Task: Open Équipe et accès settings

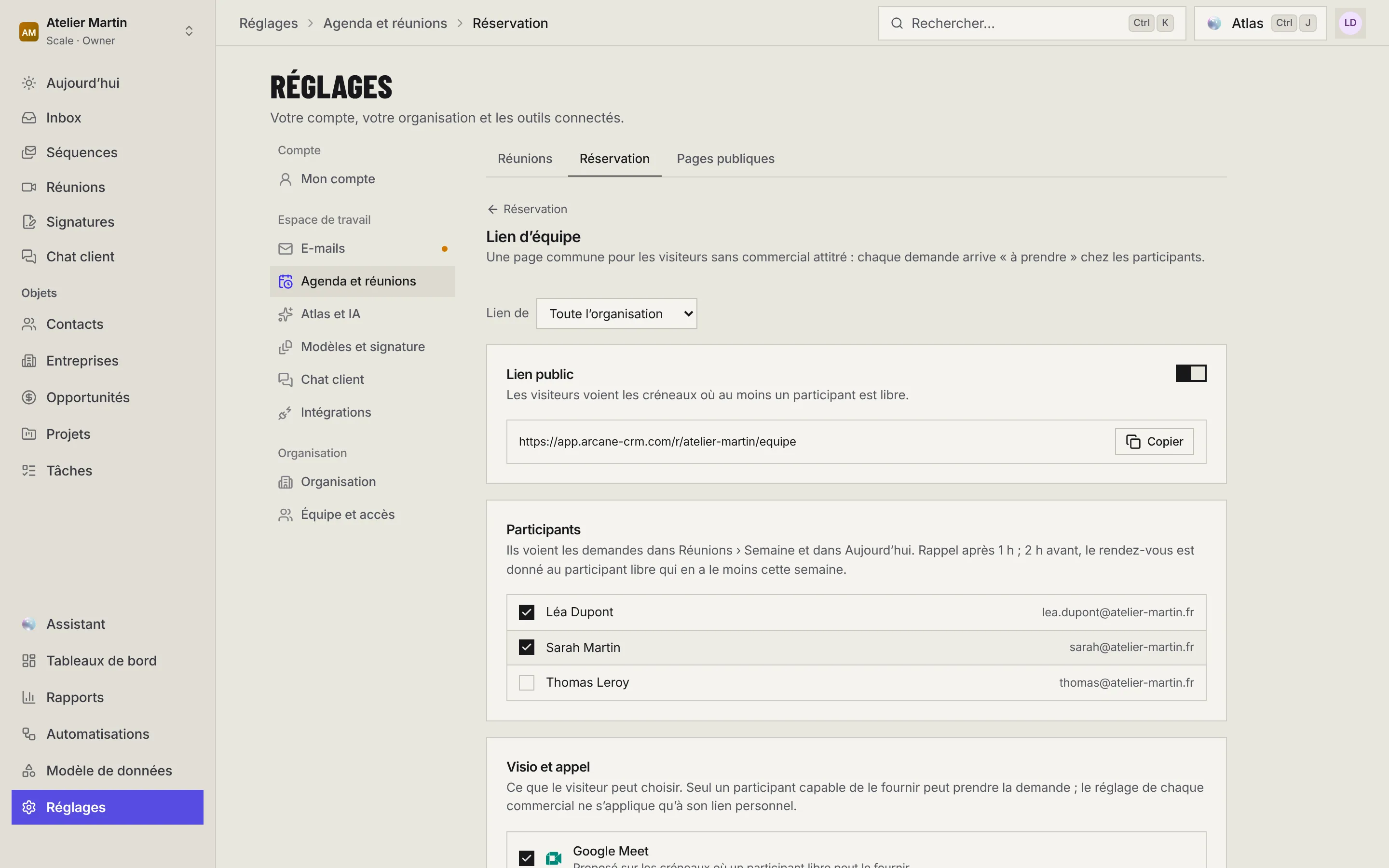Action: click(x=362, y=515)
